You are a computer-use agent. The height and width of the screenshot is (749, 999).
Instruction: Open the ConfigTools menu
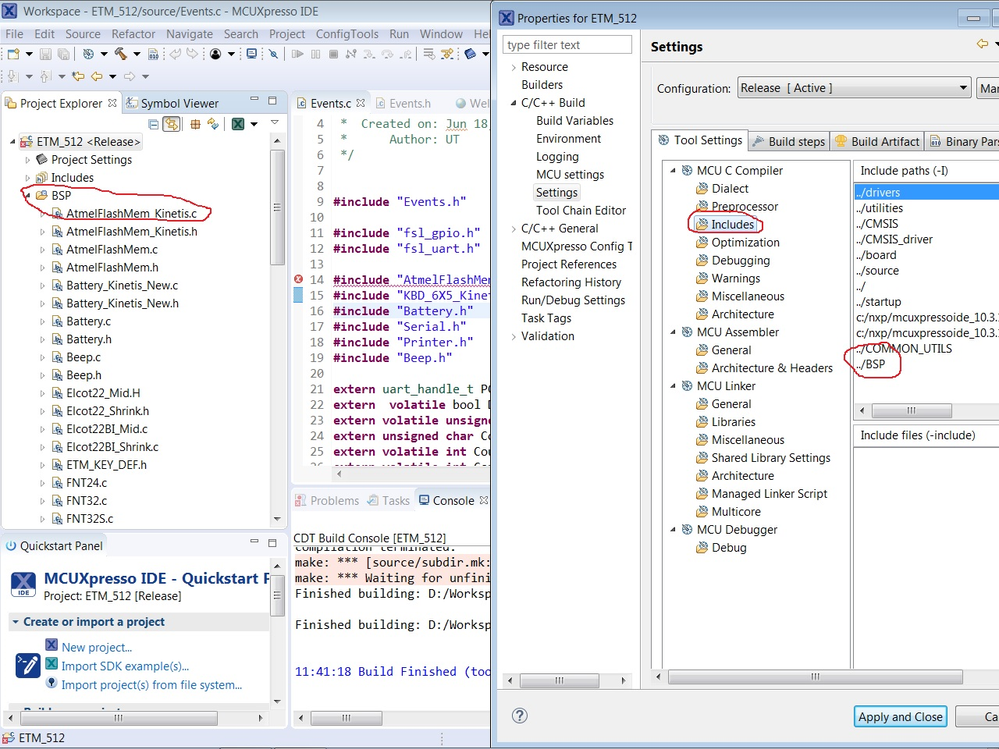click(x=347, y=34)
